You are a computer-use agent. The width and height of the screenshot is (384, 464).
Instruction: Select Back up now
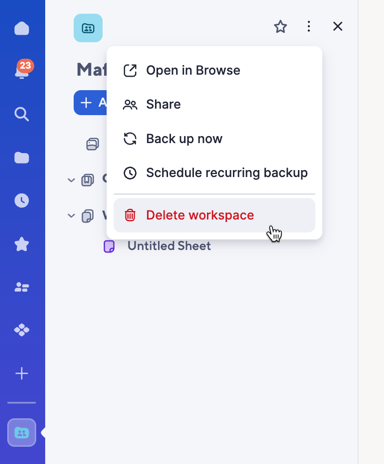click(x=214, y=139)
